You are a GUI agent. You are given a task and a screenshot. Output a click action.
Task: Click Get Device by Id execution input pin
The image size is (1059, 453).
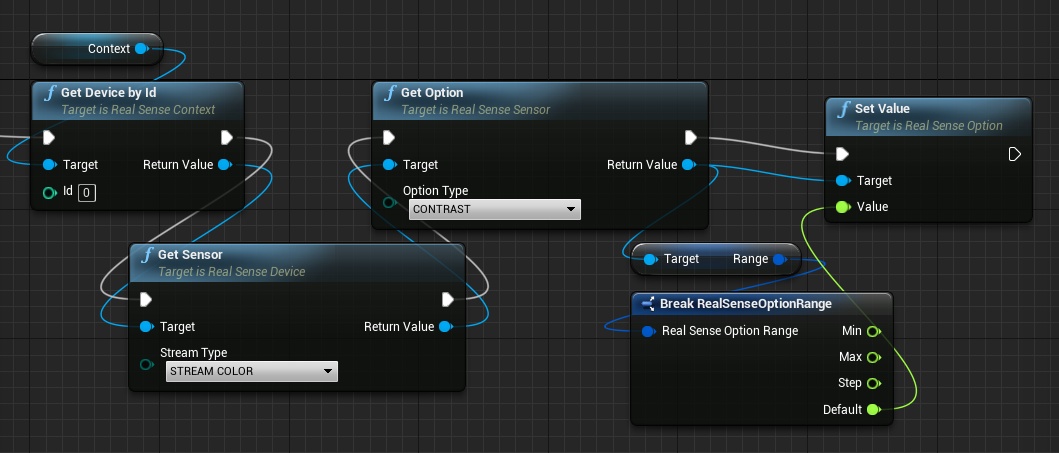pyautogui.click(x=48, y=138)
